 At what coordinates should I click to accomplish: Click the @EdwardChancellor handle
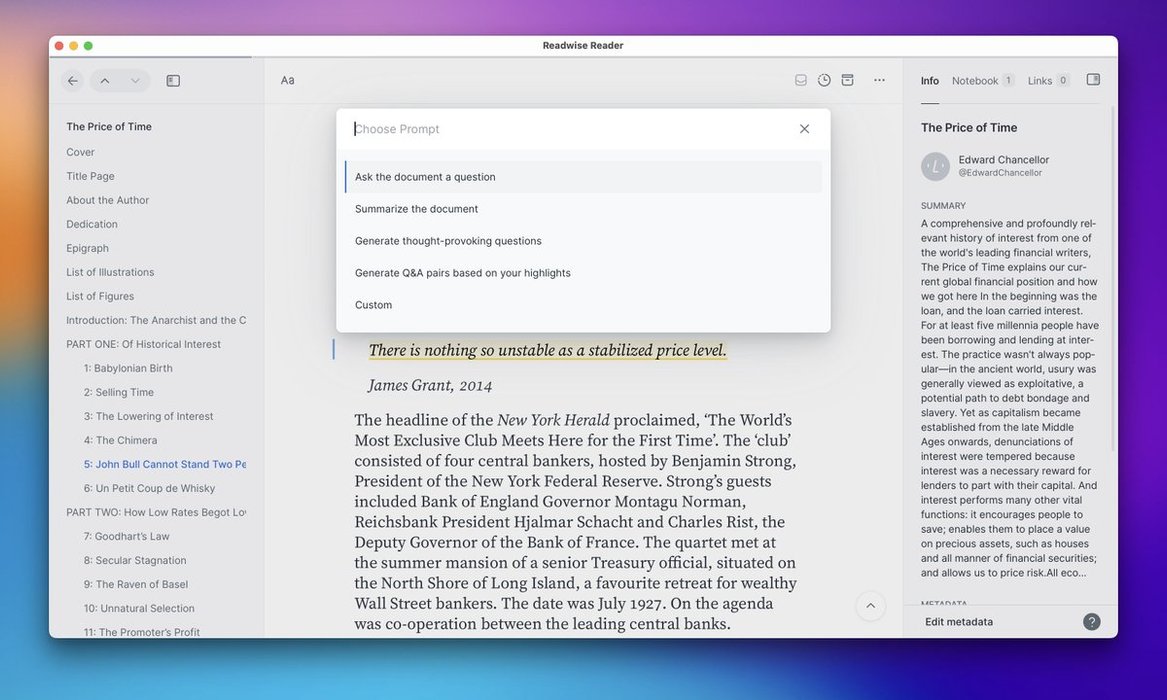(x=1000, y=173)
